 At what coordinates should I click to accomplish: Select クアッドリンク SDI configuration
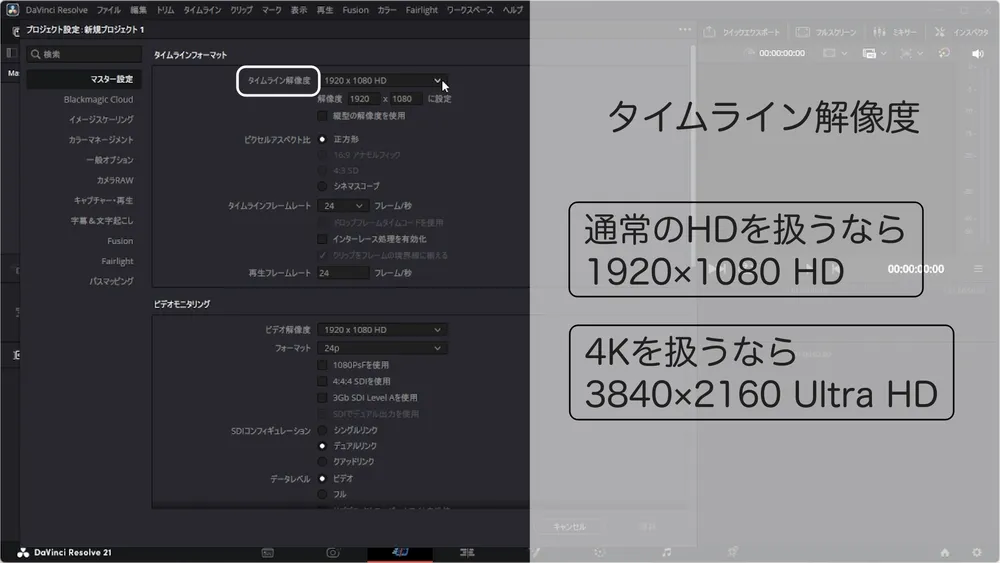point(322,462)
